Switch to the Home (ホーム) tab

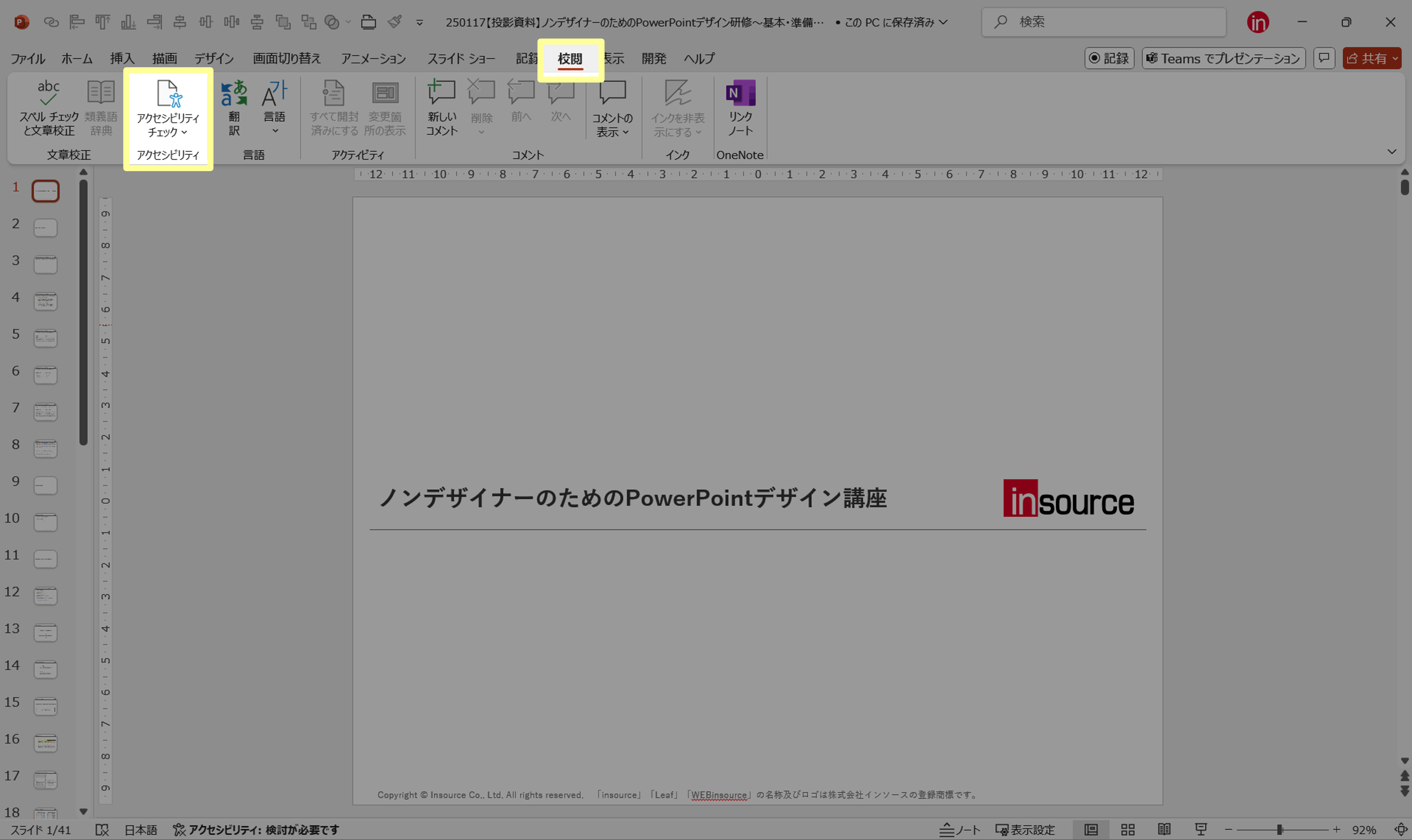pos(77,58)
